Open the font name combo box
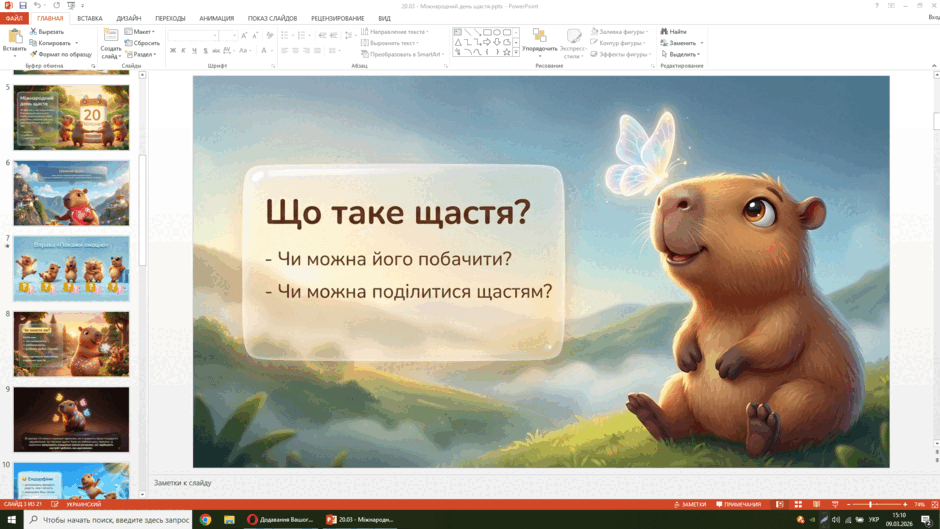This screenshot has width=940, height=529. (x=192, y=36)
